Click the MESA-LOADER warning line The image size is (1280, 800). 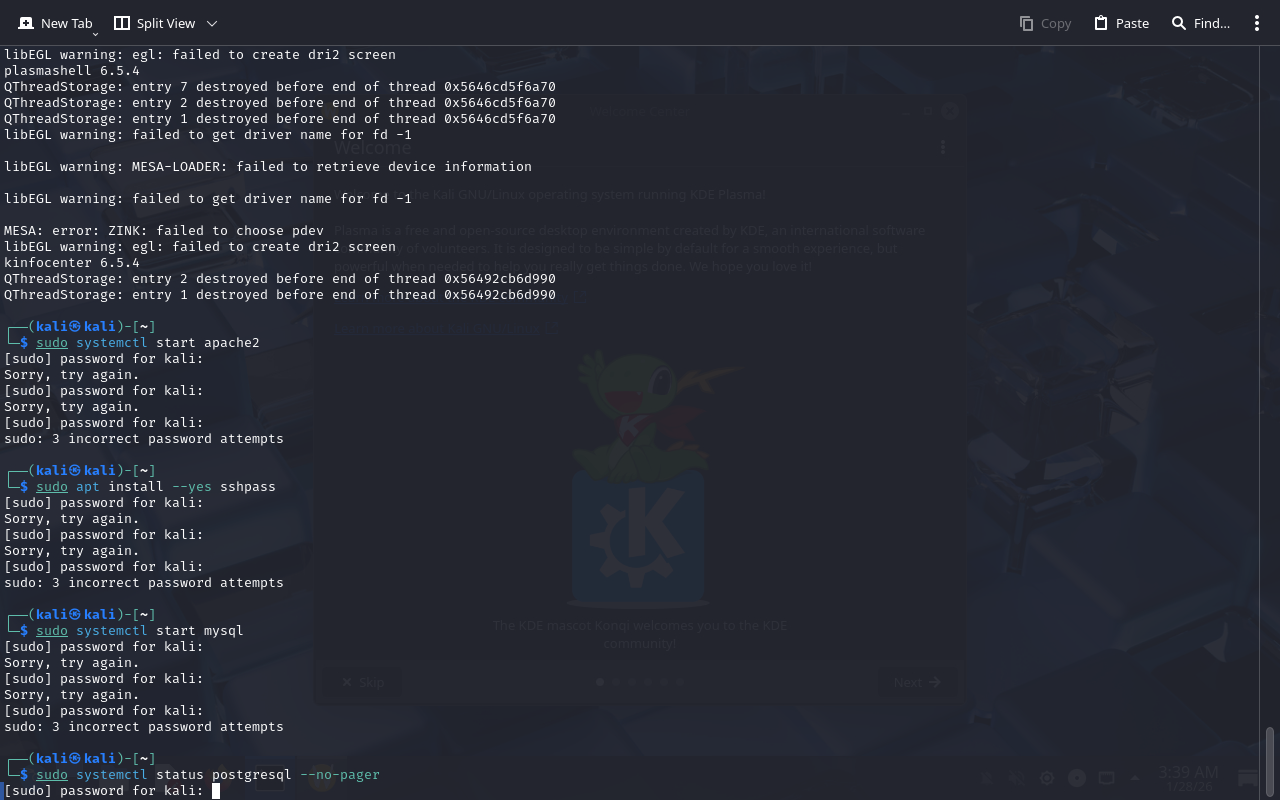(267, 167)
